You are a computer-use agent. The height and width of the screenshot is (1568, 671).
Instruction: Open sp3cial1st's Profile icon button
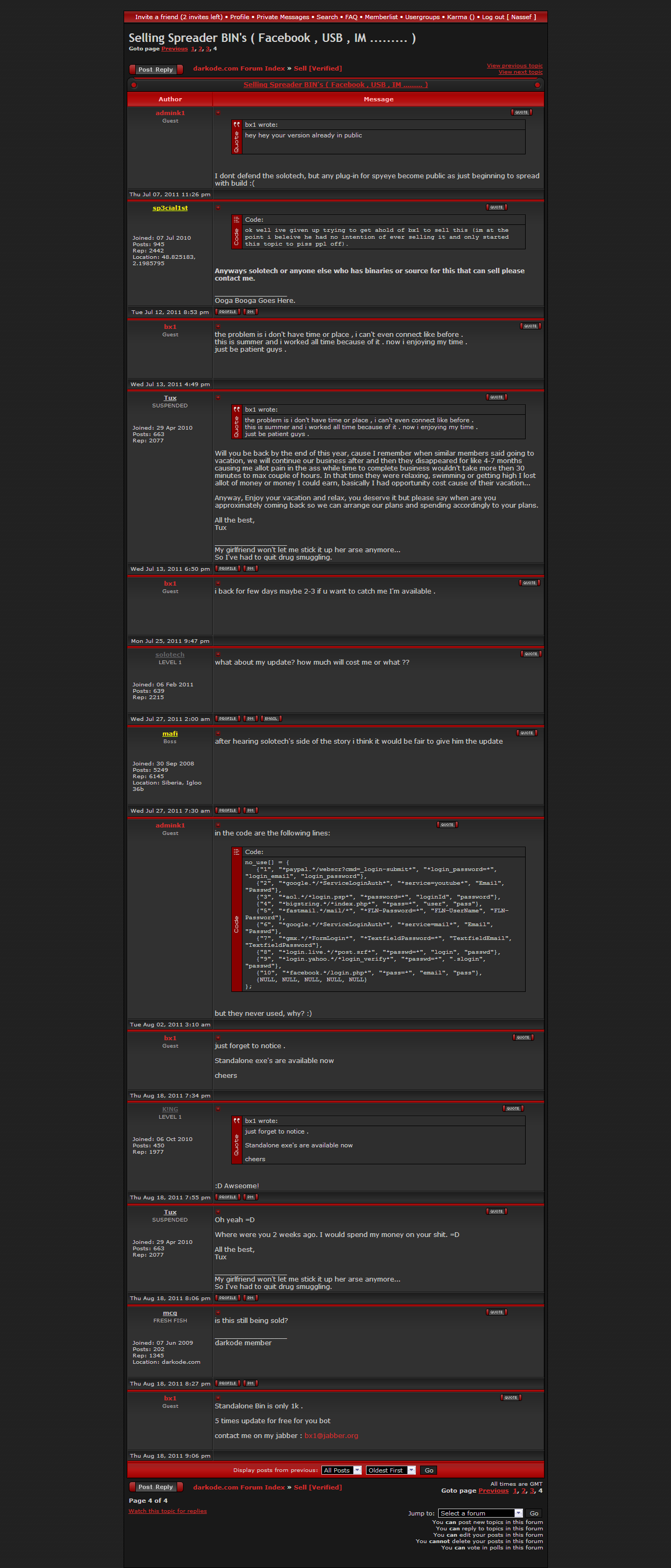(228, 312)
